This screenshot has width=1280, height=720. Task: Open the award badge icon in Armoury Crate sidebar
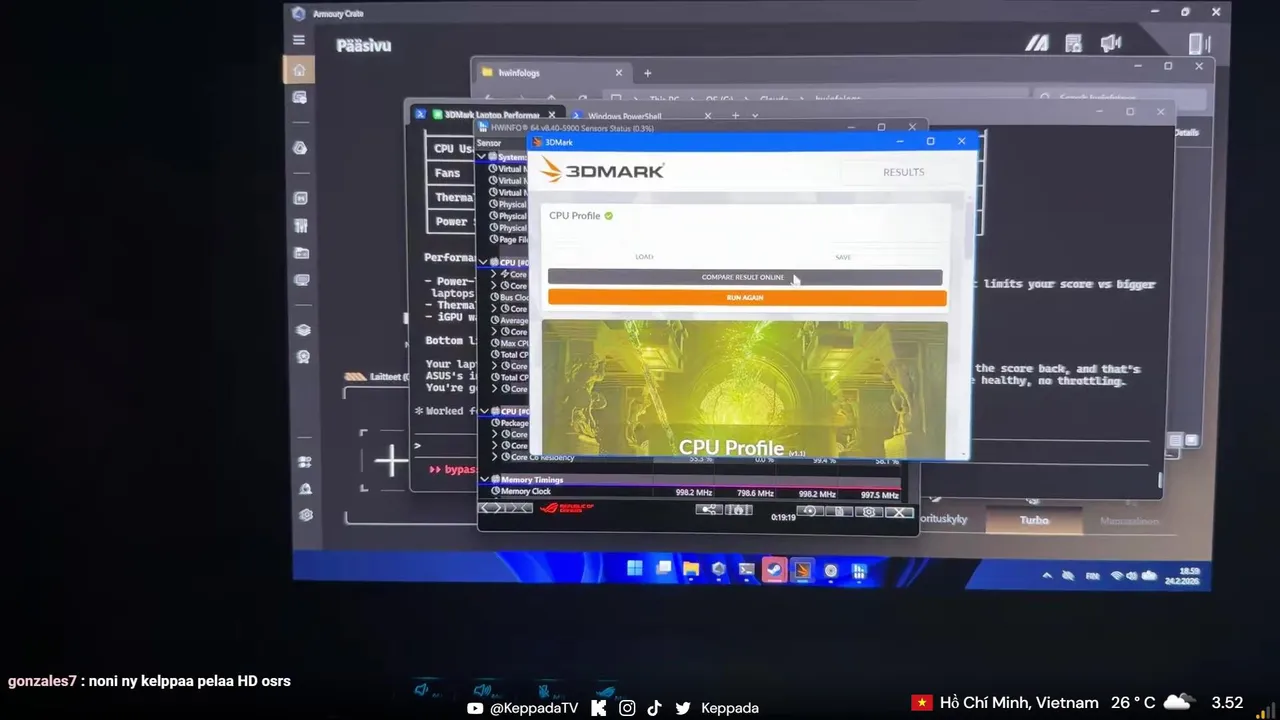pos(303,357)
